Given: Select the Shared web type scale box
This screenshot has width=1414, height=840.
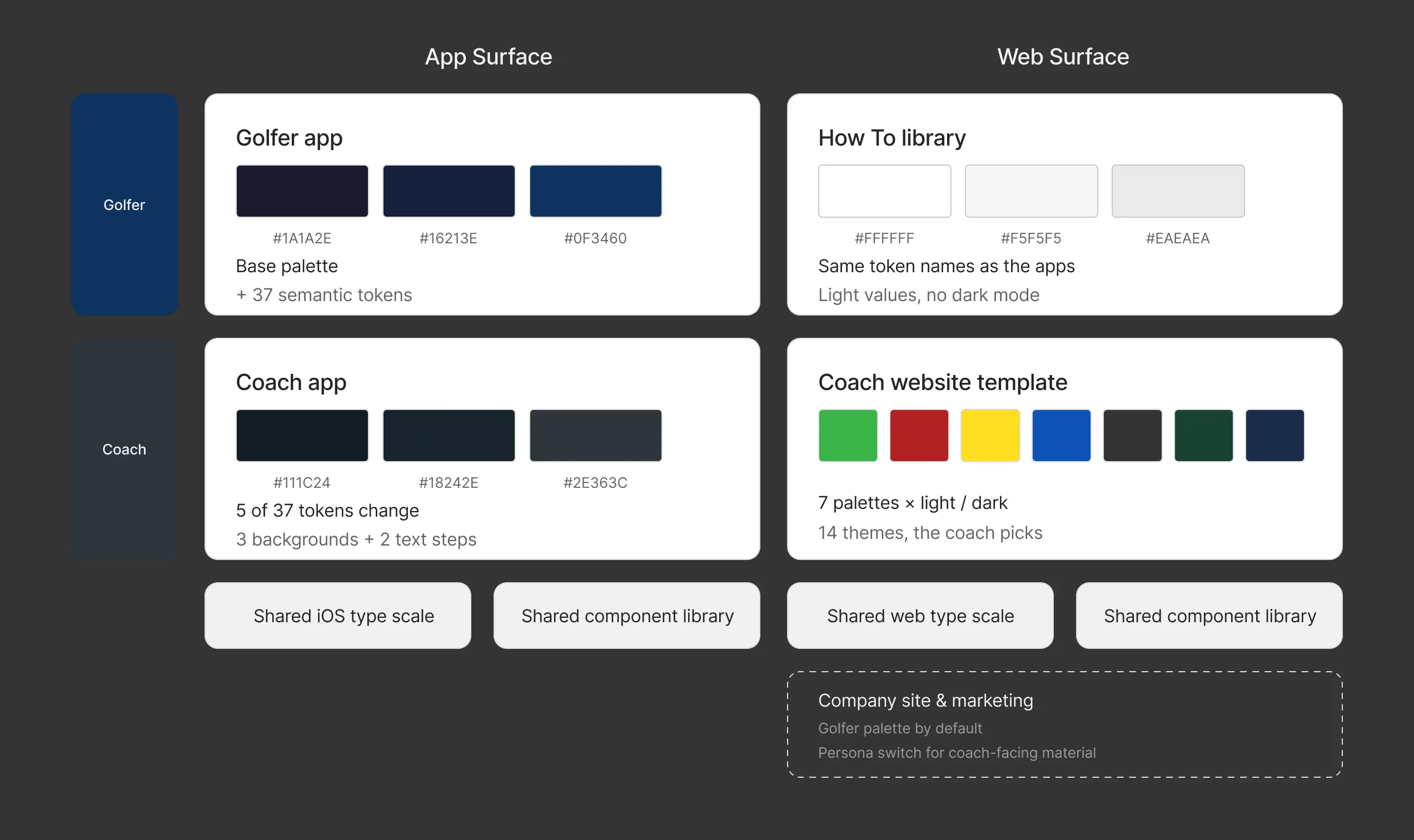Looking at the screenshot, I should 920,616.
